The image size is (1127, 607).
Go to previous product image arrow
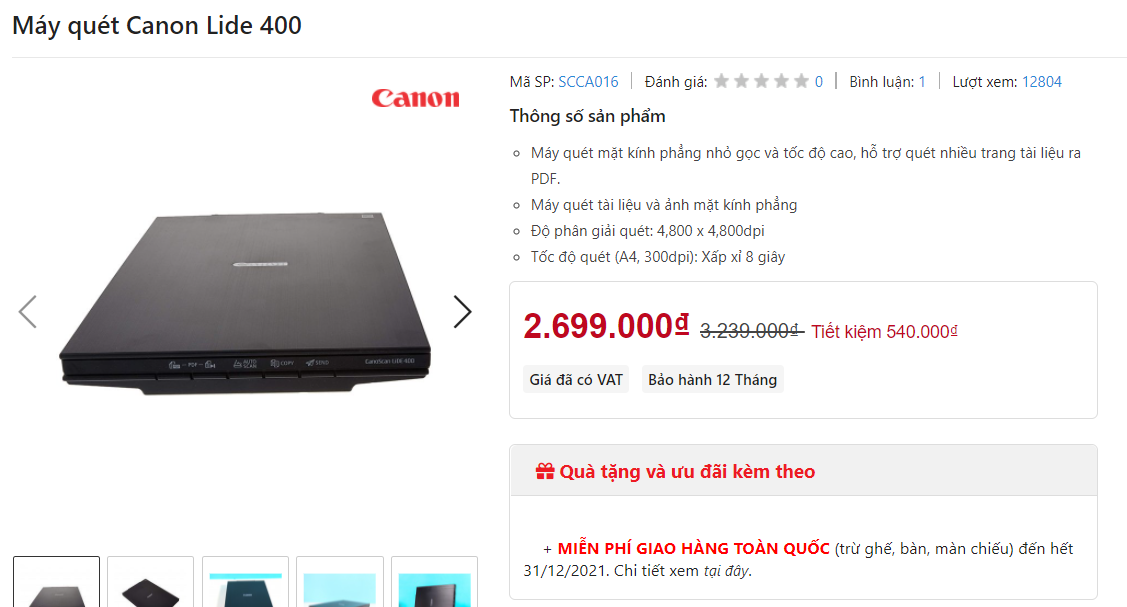(x=27, y=312)
